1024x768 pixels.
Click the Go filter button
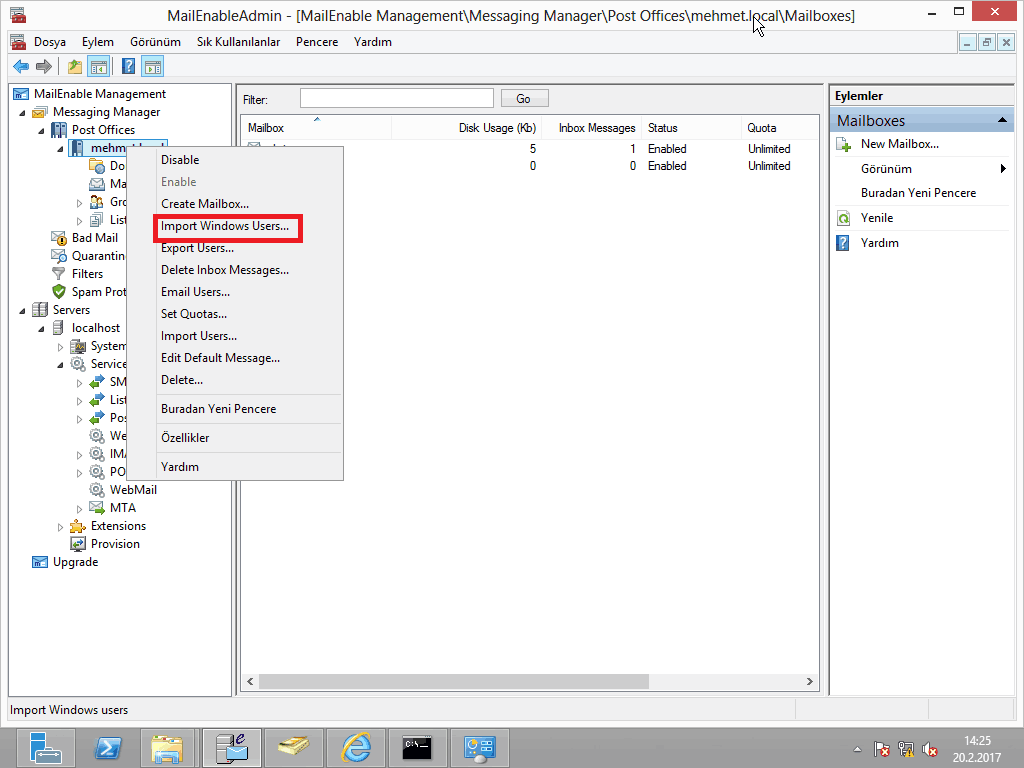pos(524,99)
